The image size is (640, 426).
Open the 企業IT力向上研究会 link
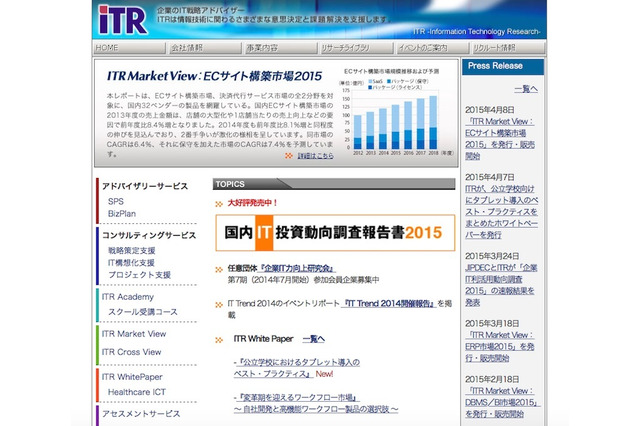tap(297, 268)
